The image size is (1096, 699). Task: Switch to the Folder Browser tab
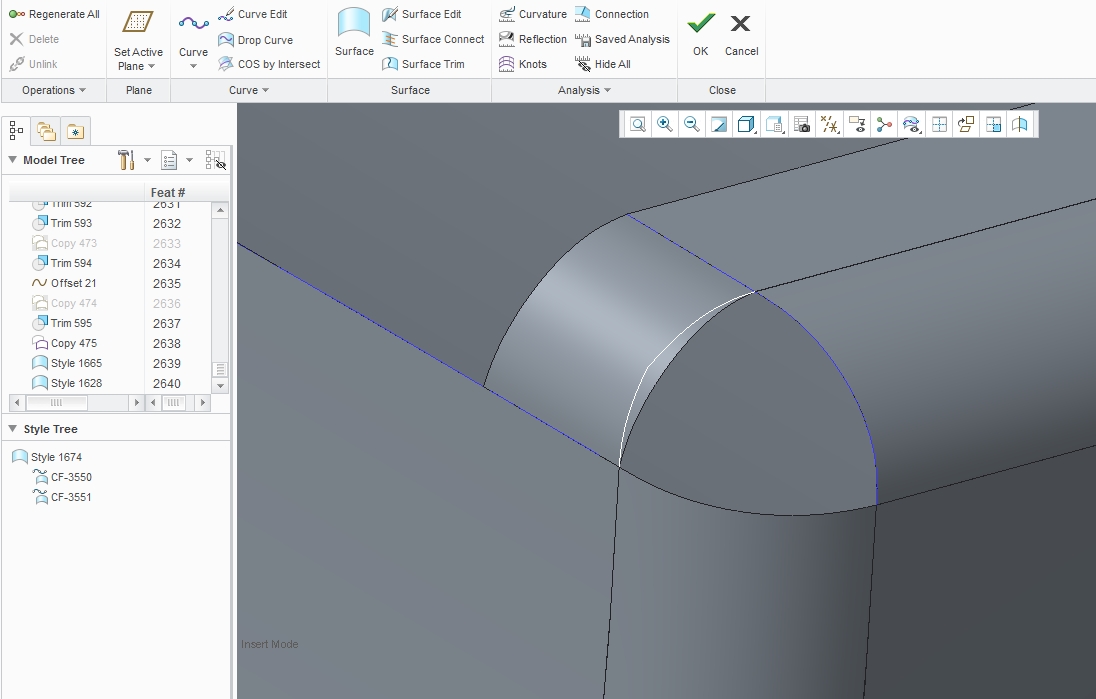(46, 131)
